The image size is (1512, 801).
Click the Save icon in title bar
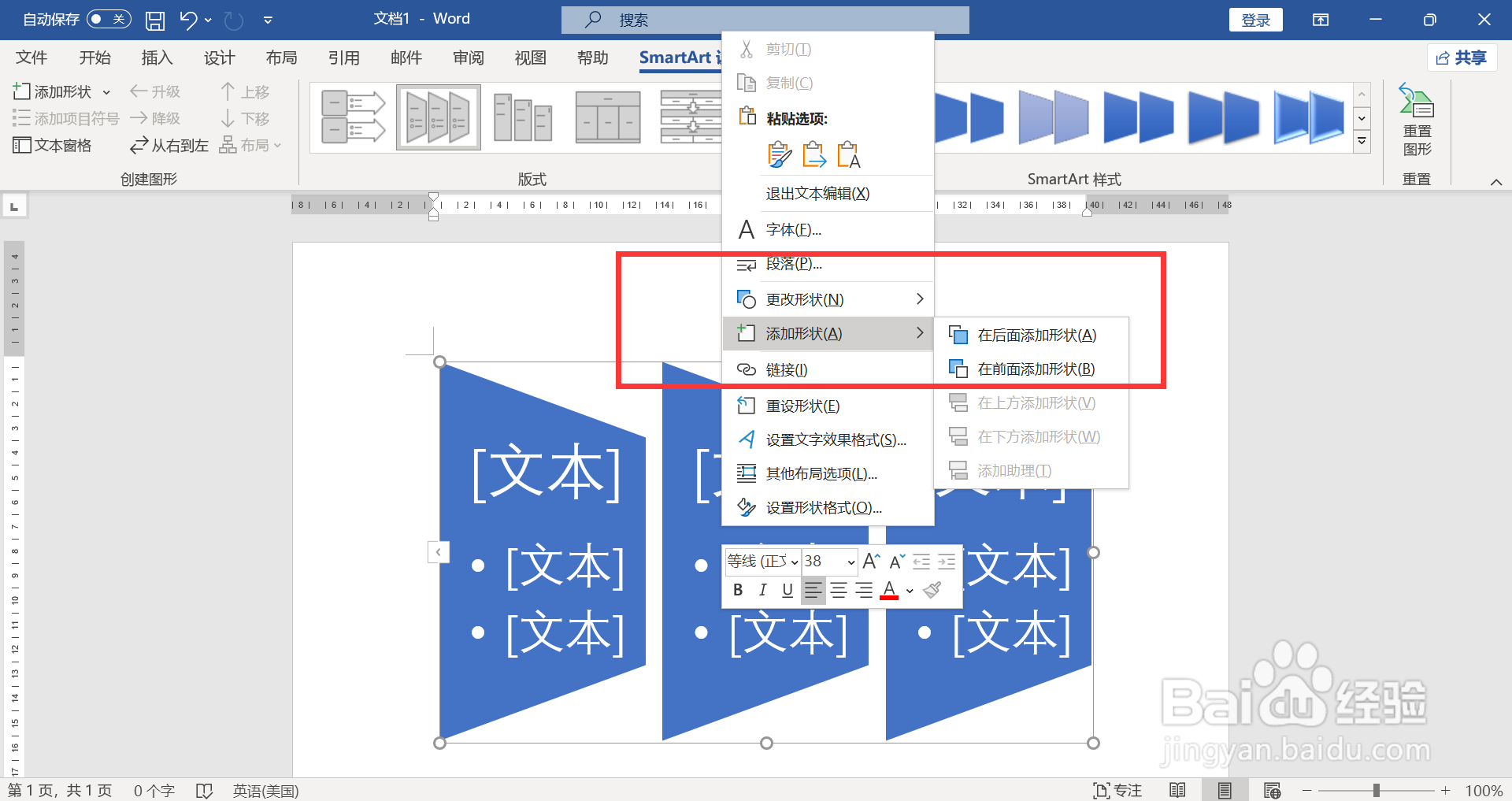(155, 20)
